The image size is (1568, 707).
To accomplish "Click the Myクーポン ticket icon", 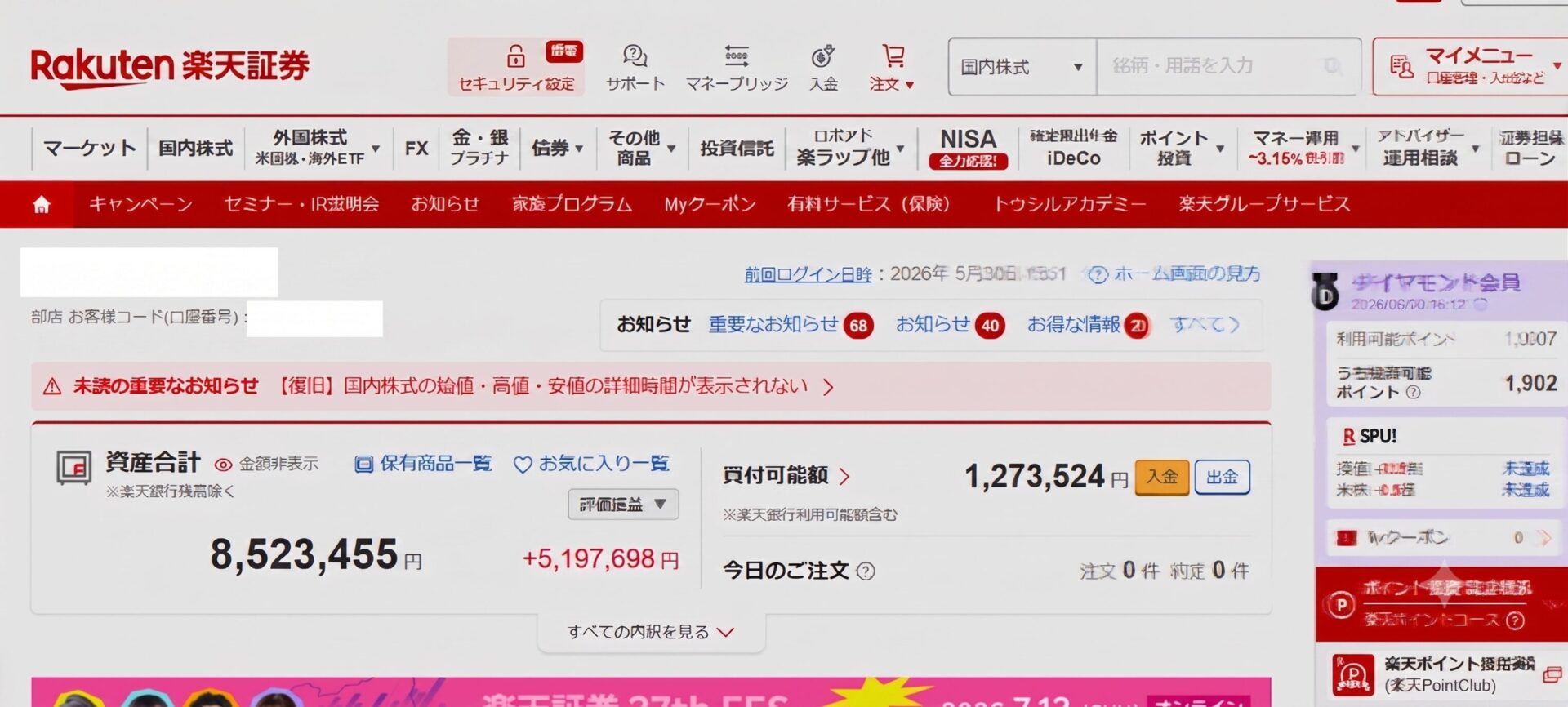I will (1347, 538).
